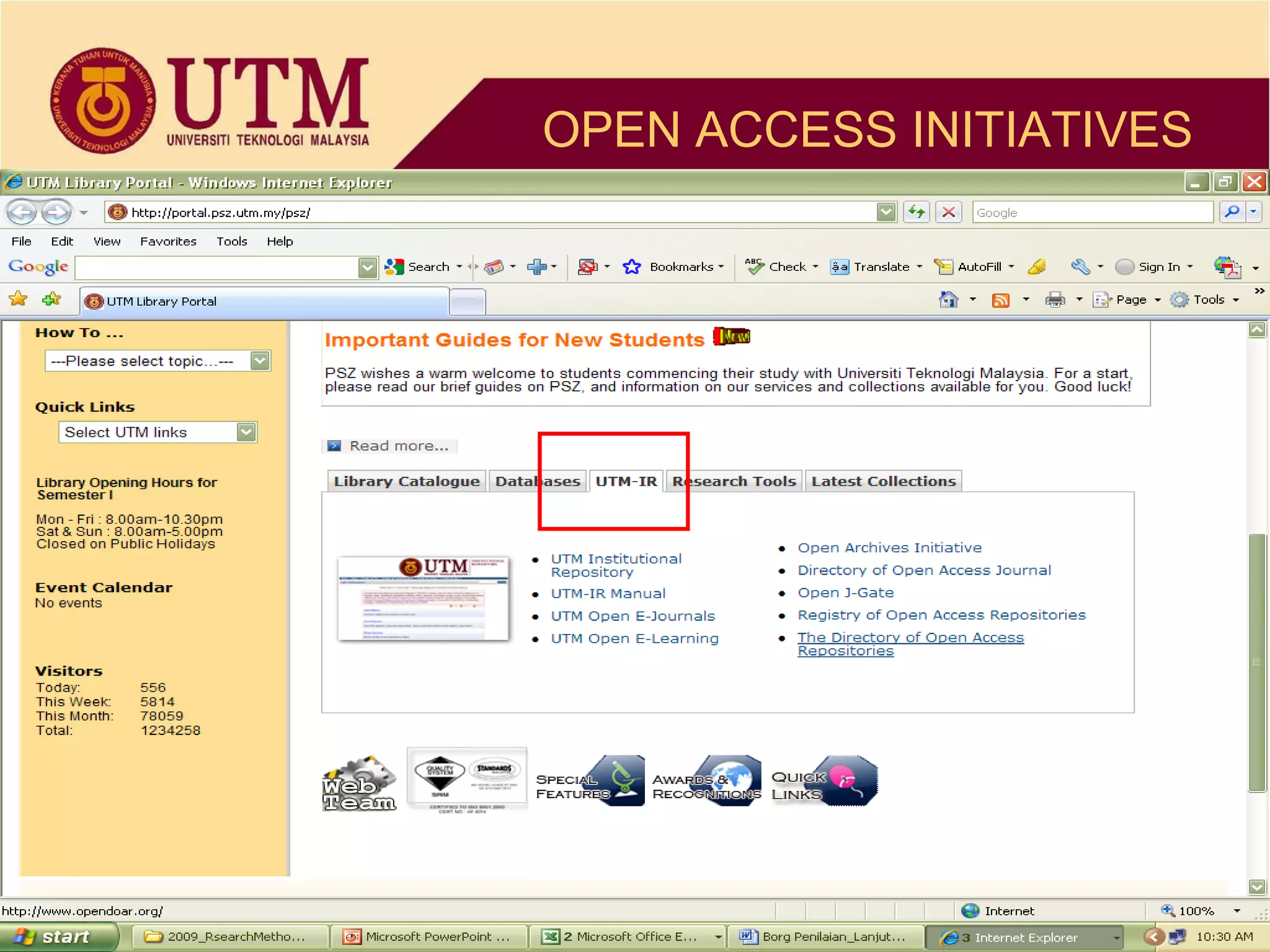Open the UTM Open E-Learning link

(x=634, y=638)
